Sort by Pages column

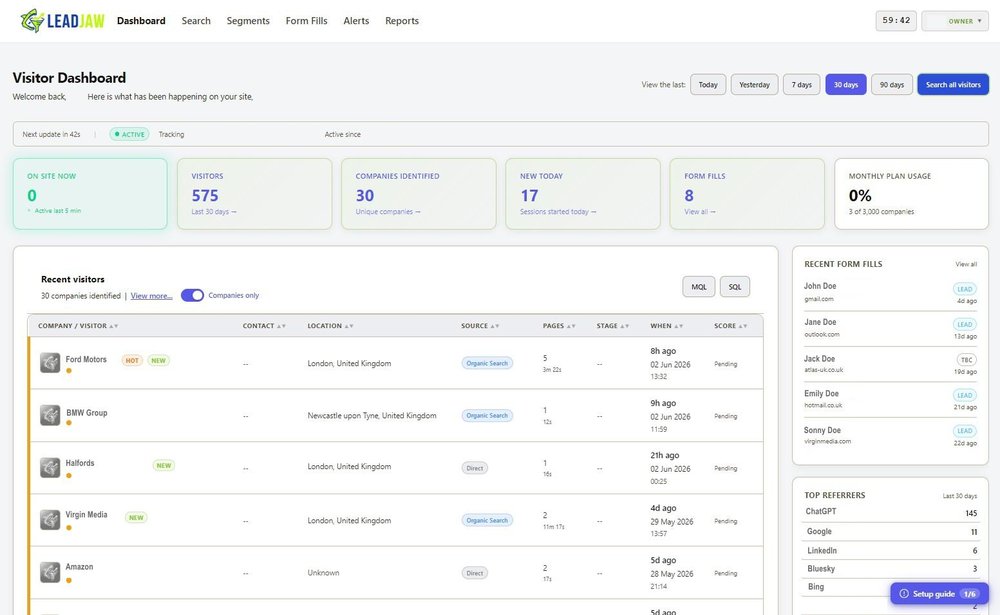(x=559, y=326)
